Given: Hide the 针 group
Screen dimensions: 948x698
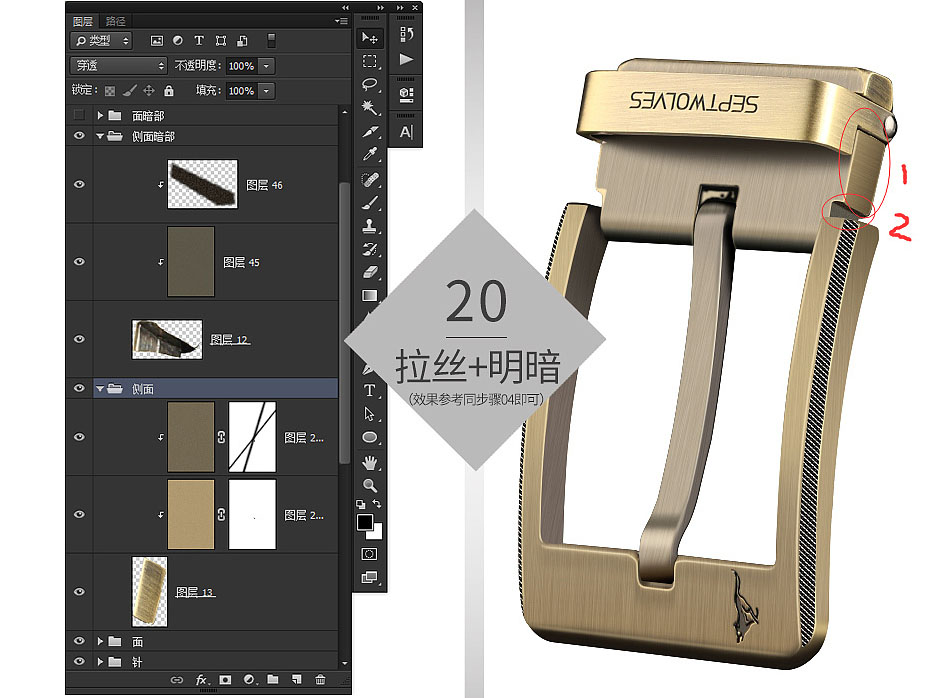Looking at the screenshot, I should (79, 662).
